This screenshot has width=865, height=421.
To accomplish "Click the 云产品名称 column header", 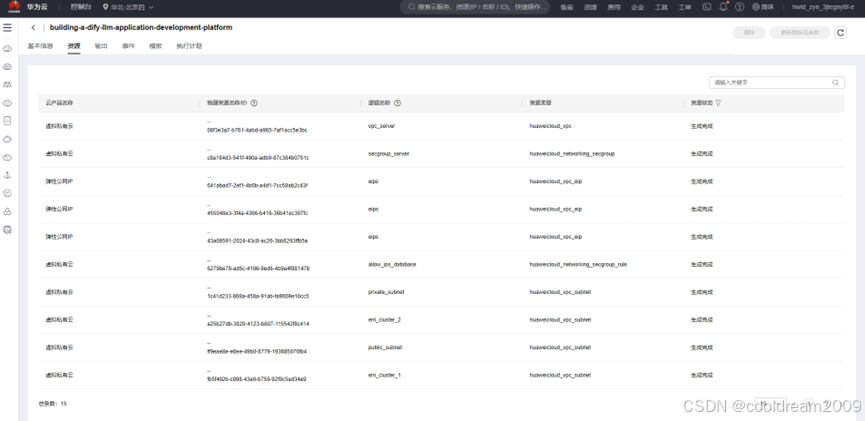I will coord(60,103).
